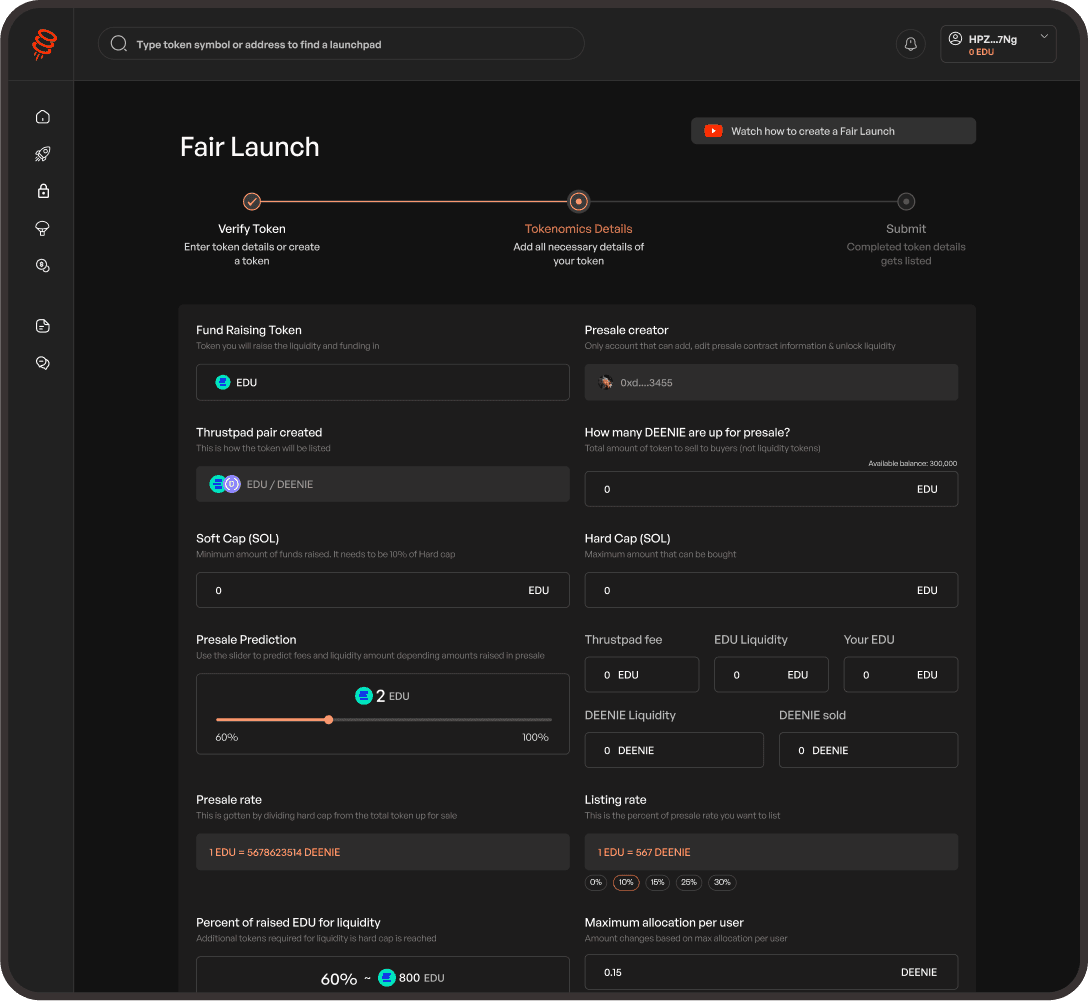The height and width of the screenshot is (1001, 1088).
Task: Select the 15% listing rate option
Action: (657, 883)
